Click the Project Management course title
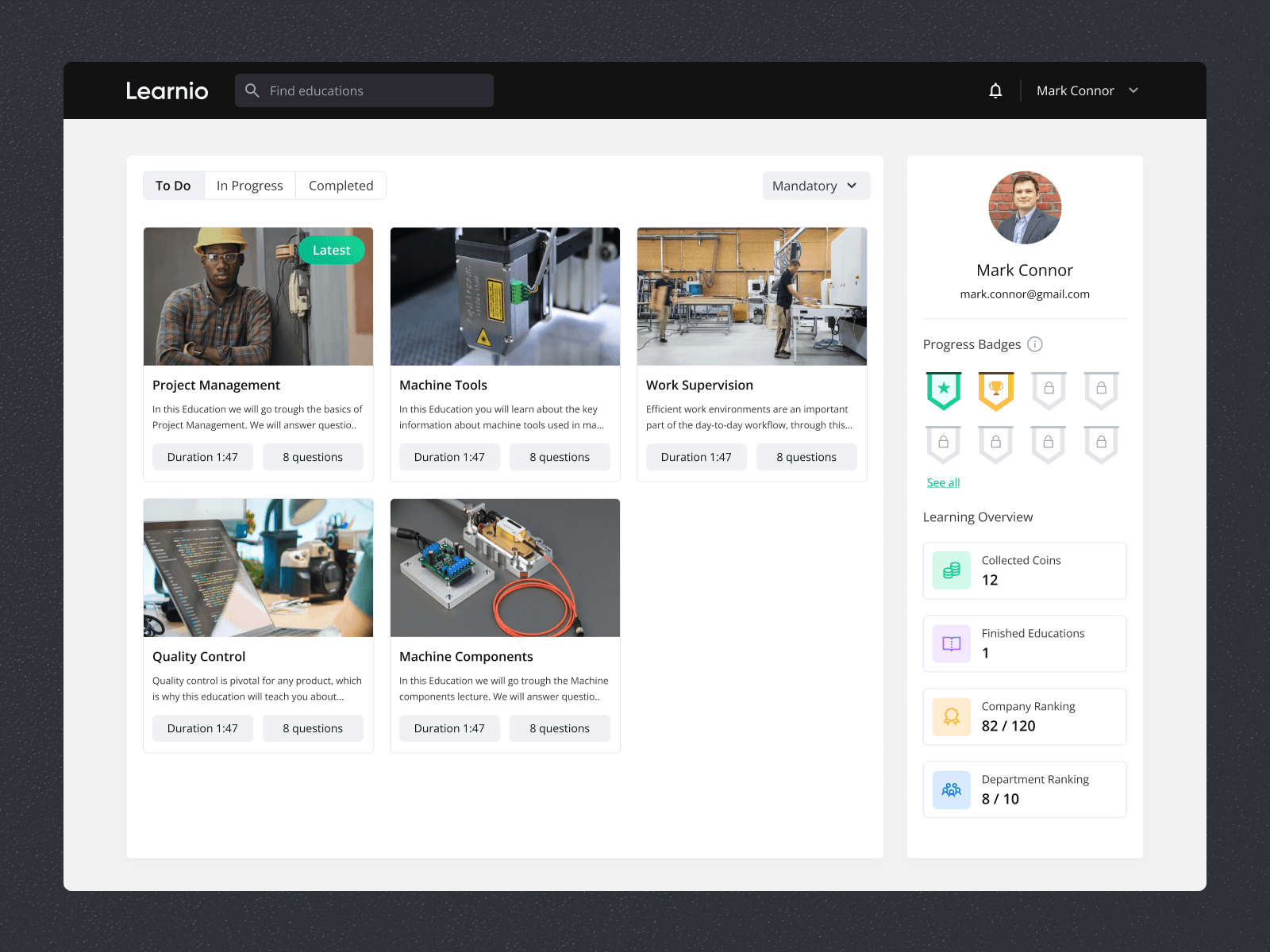 tap(216, 385)
